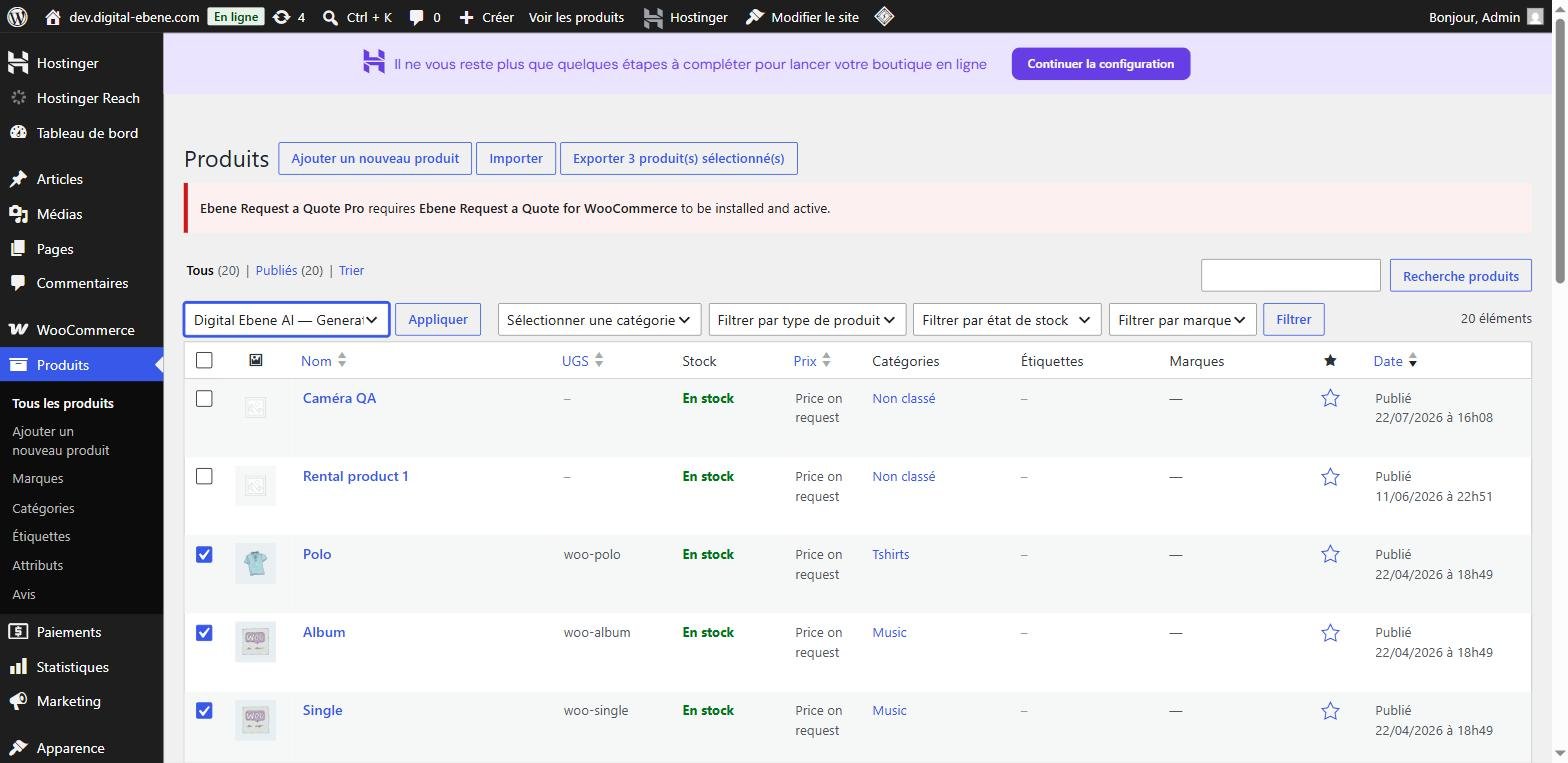
Task: Click the Recherche produits button
Action: click(1461, 276)
